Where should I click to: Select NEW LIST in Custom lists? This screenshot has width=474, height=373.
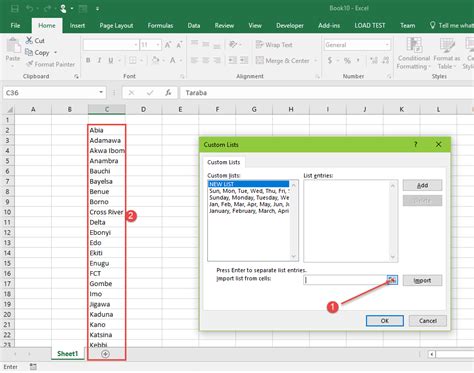pos(249,184)
